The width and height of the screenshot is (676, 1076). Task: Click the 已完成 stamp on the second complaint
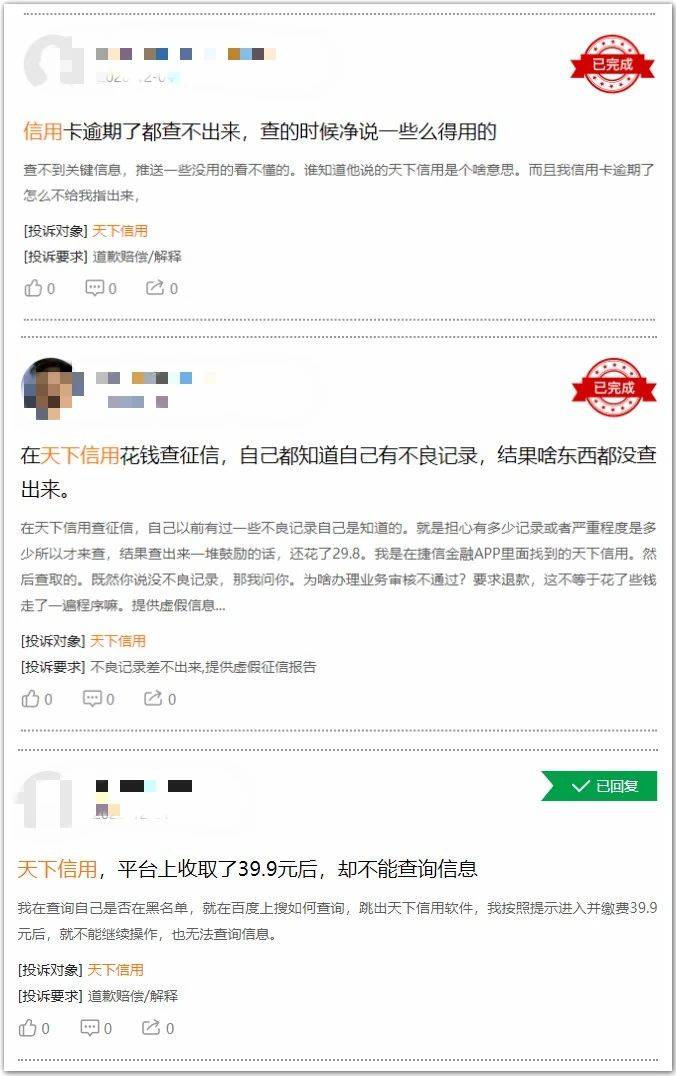[x=614, y=387]
